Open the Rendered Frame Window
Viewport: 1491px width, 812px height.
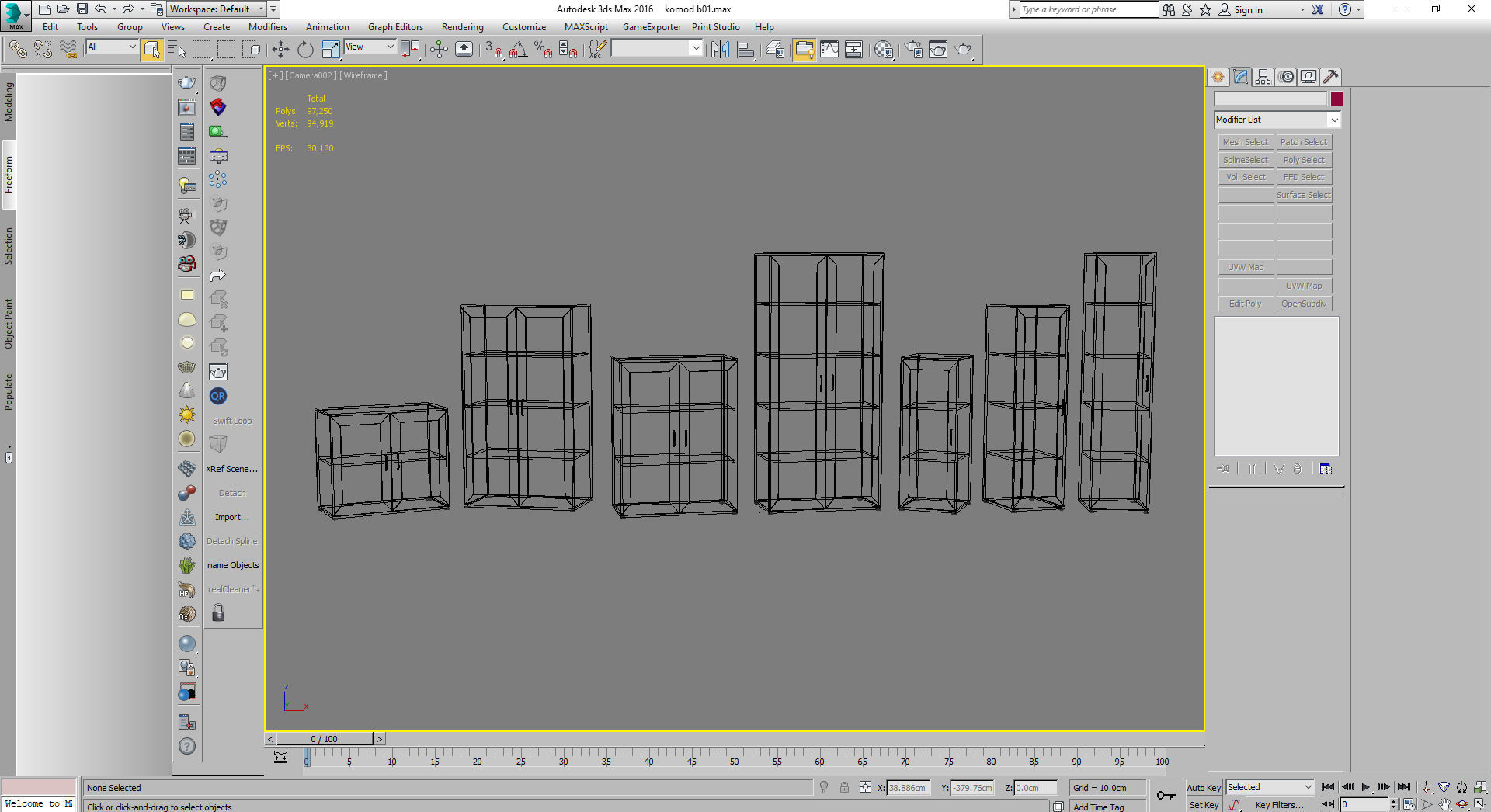(938, 50)
